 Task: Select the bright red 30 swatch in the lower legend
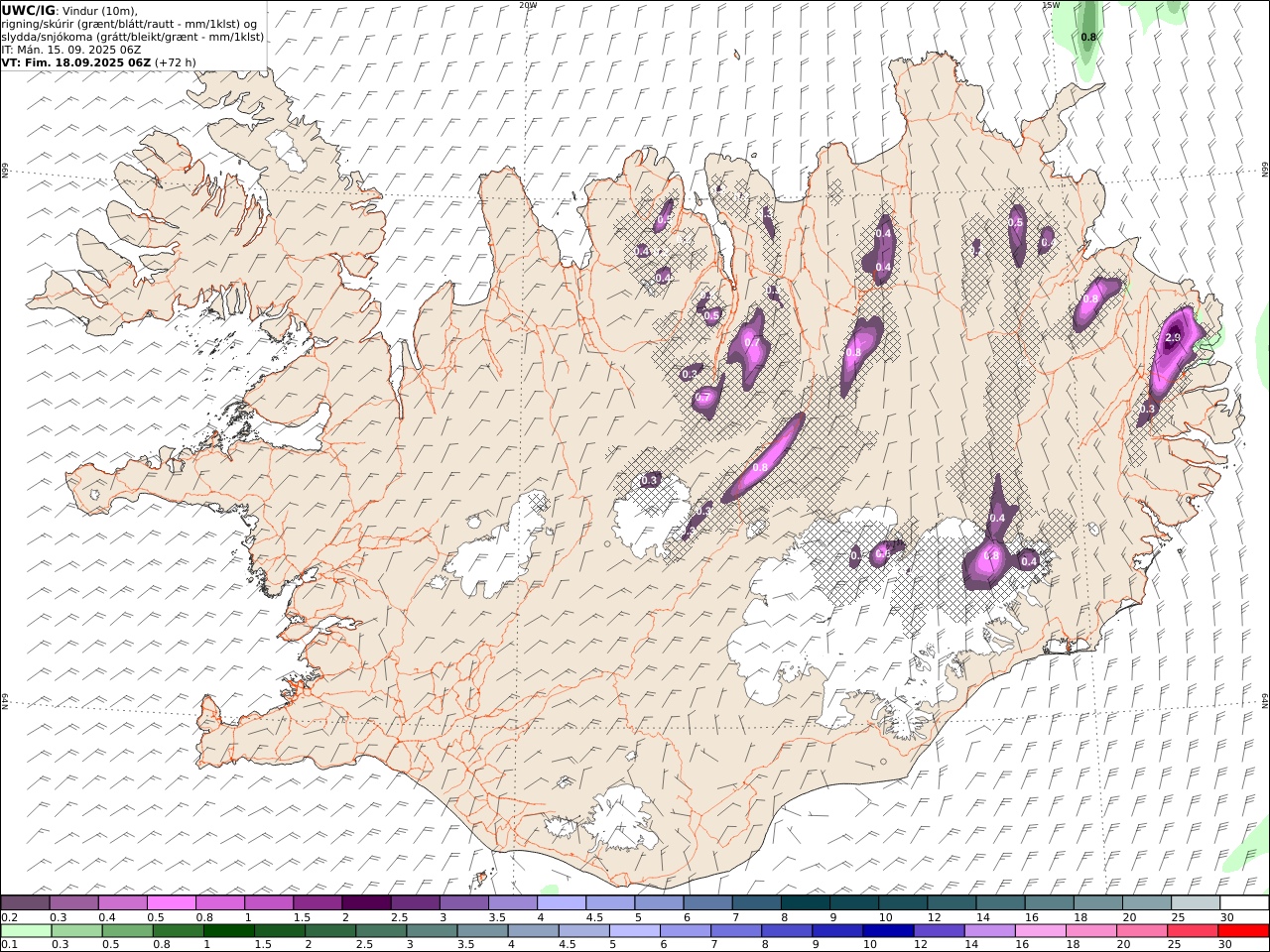coord(1244,931)
